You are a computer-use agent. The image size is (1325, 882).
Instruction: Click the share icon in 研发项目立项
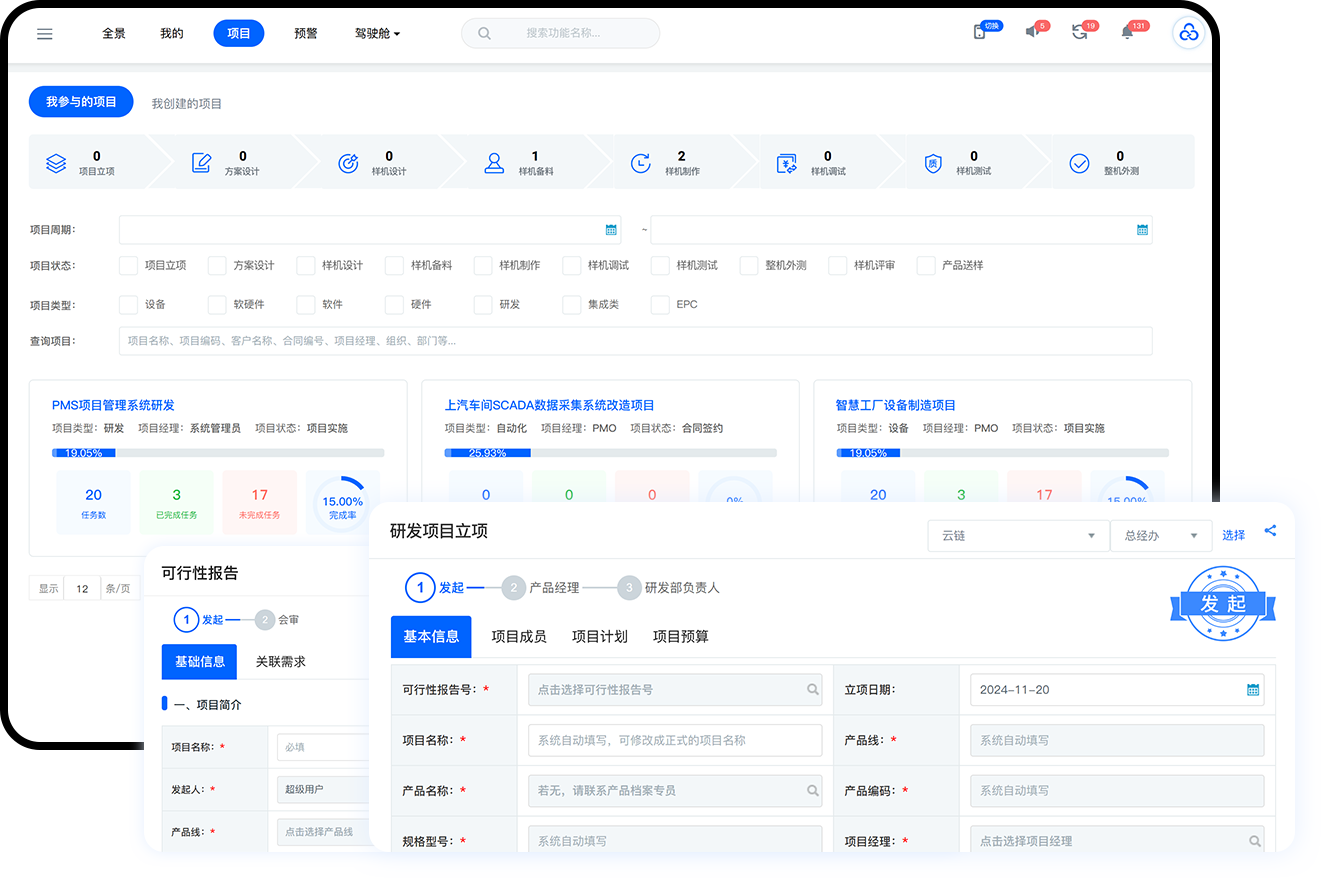(1270, 531)
